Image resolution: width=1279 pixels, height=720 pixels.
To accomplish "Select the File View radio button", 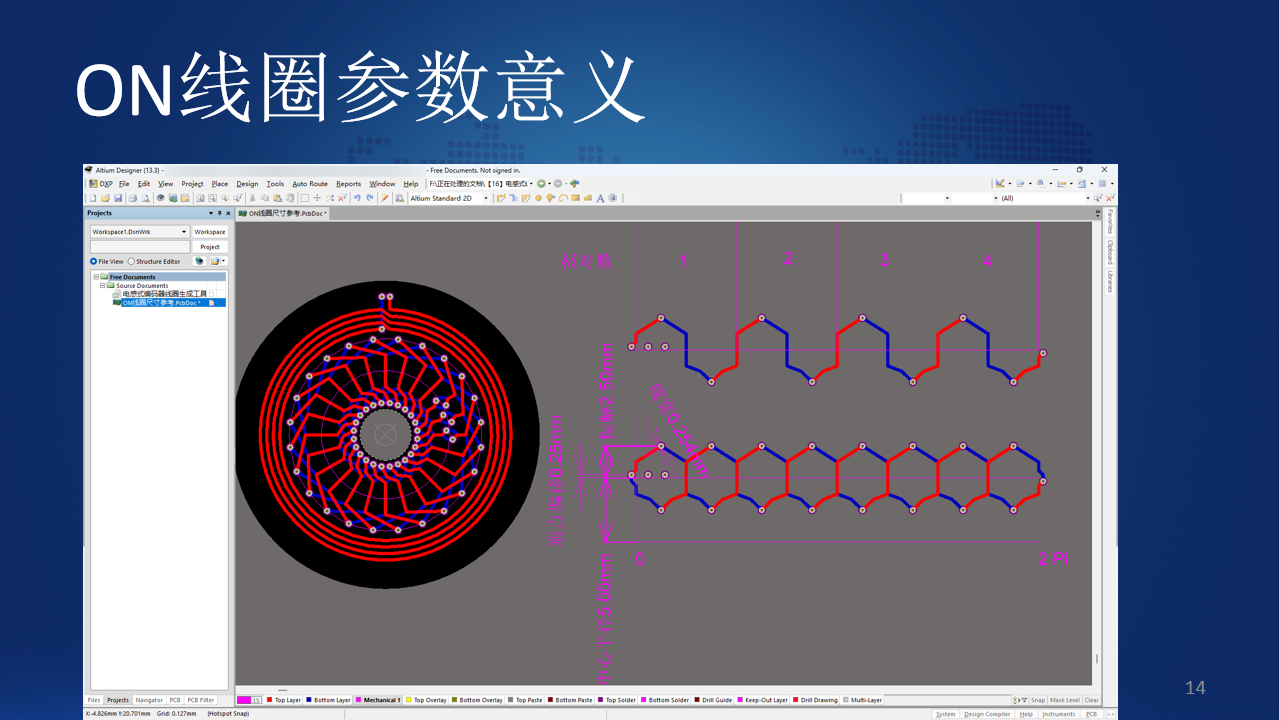I will pos(93,261).
